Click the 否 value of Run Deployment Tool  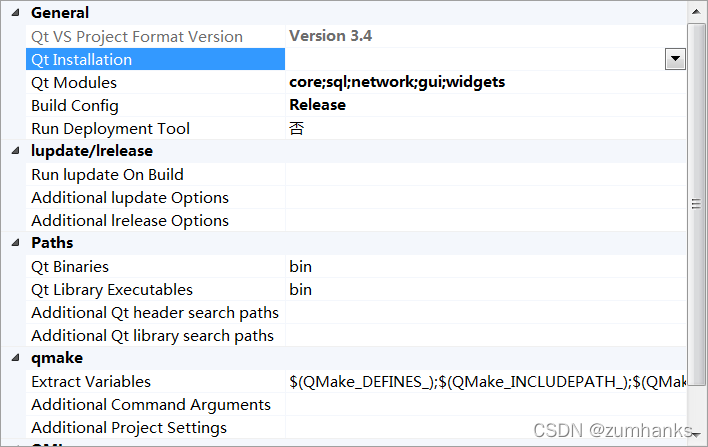[x=297, y=128]
